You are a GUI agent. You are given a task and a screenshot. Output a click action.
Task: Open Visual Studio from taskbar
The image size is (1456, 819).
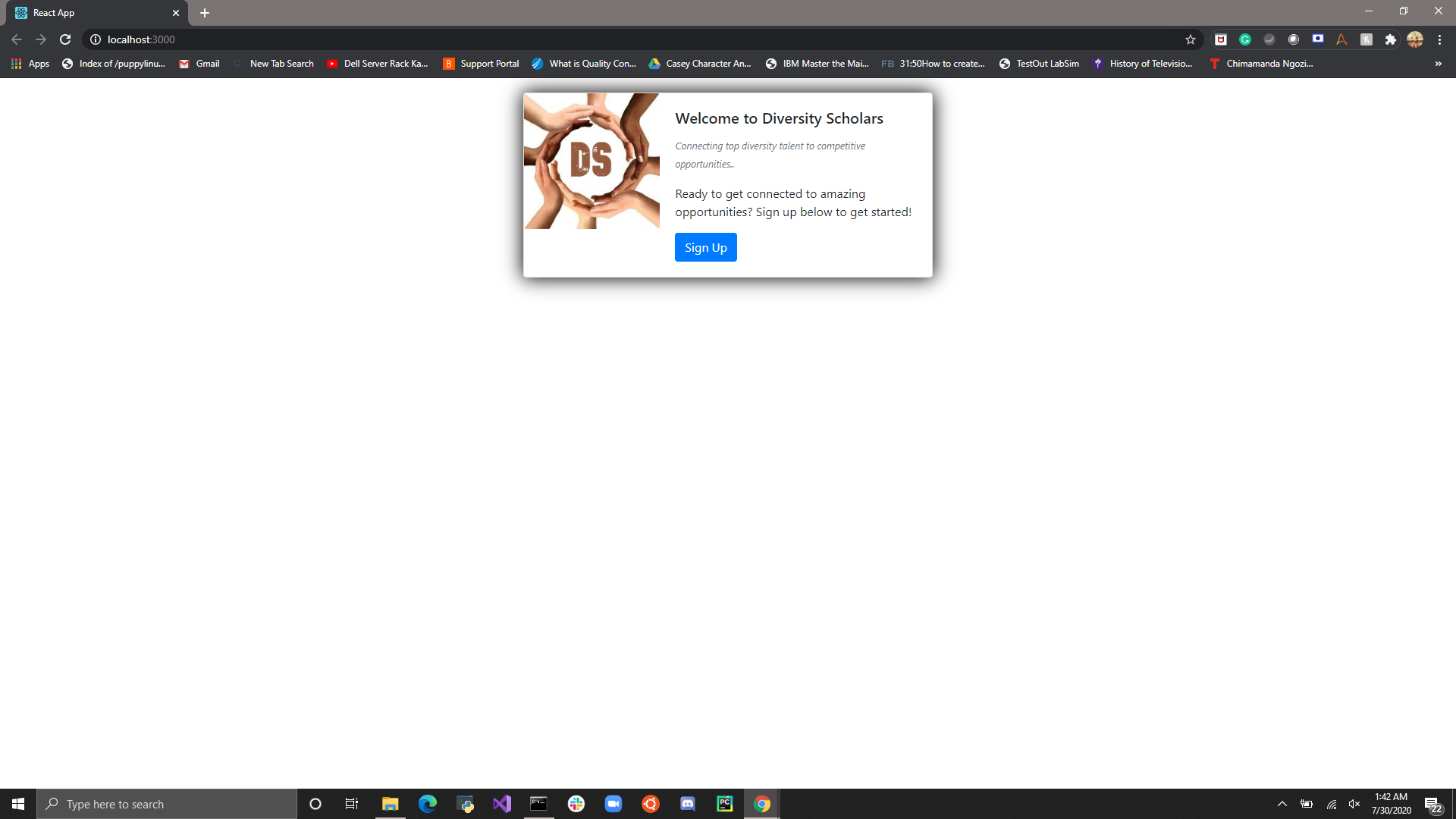click(501, 804)
